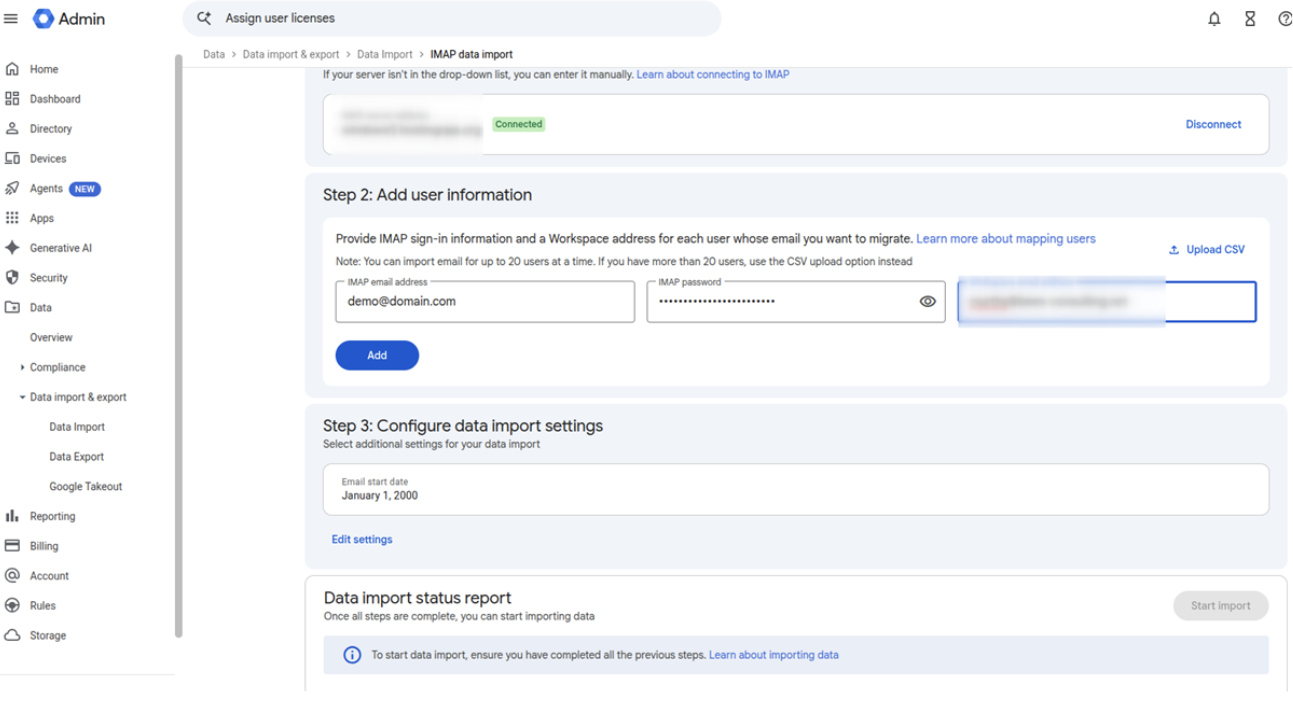Go to Data breadcrumb
Image resolution: width=1293 pixels, height=713 pixels.
click(x=214, y=54)
